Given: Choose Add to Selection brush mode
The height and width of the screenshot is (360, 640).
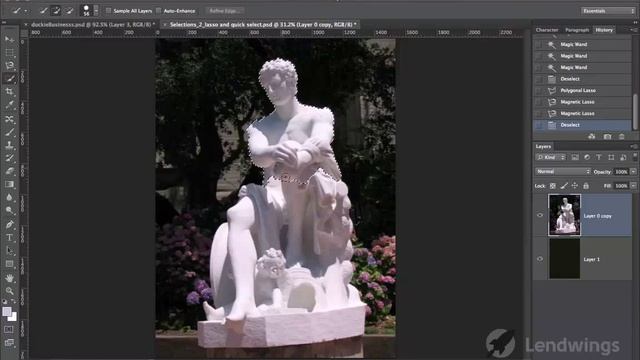Looking at the screenshot, I should (56, 11).
